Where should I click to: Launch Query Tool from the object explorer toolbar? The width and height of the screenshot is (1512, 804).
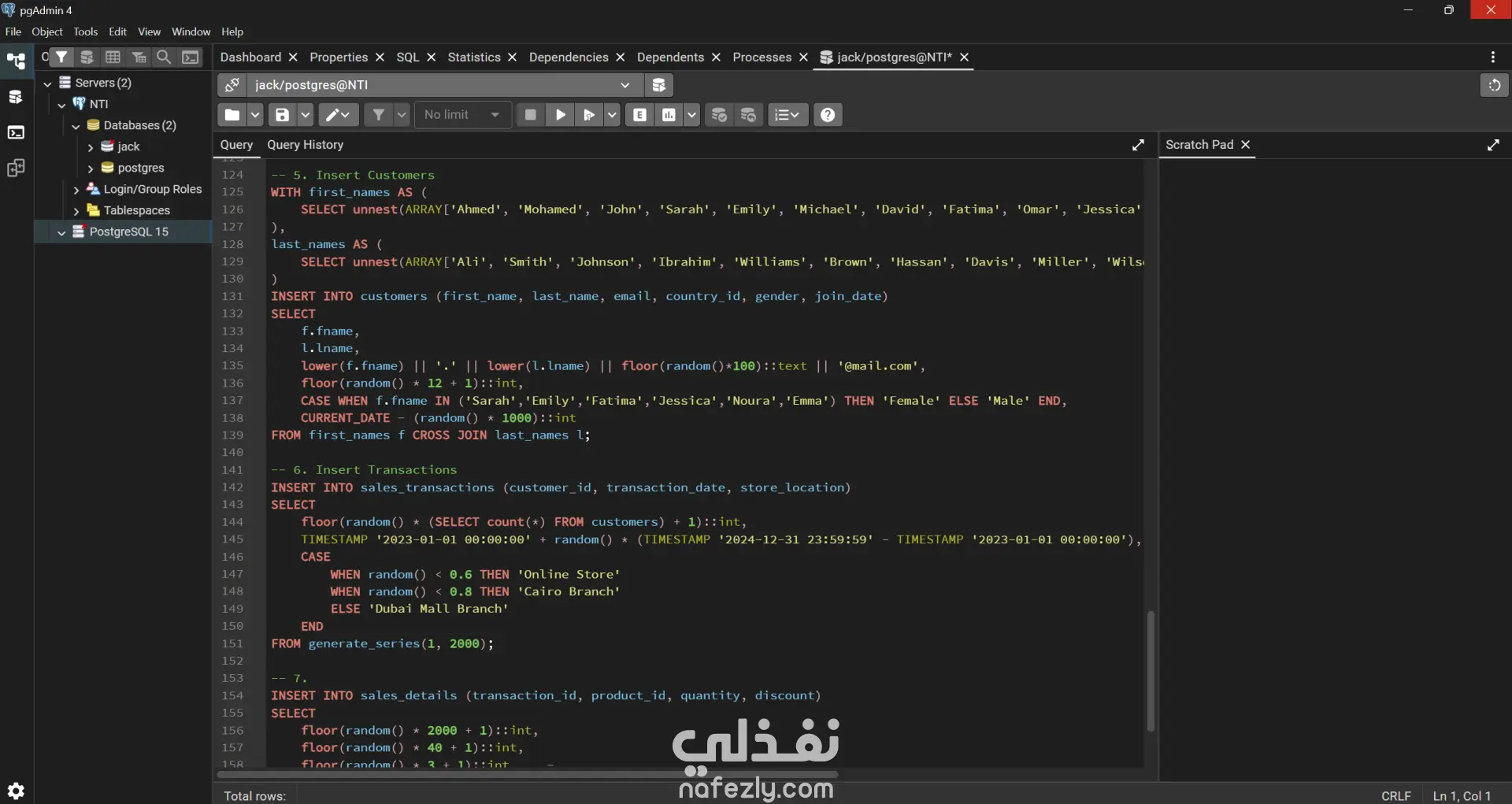(87, 57)
